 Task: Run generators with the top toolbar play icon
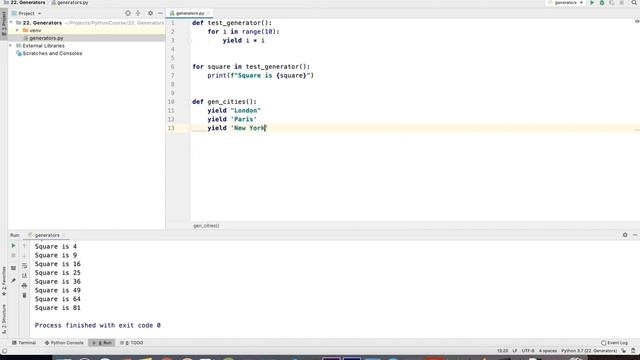click(592, 3)
